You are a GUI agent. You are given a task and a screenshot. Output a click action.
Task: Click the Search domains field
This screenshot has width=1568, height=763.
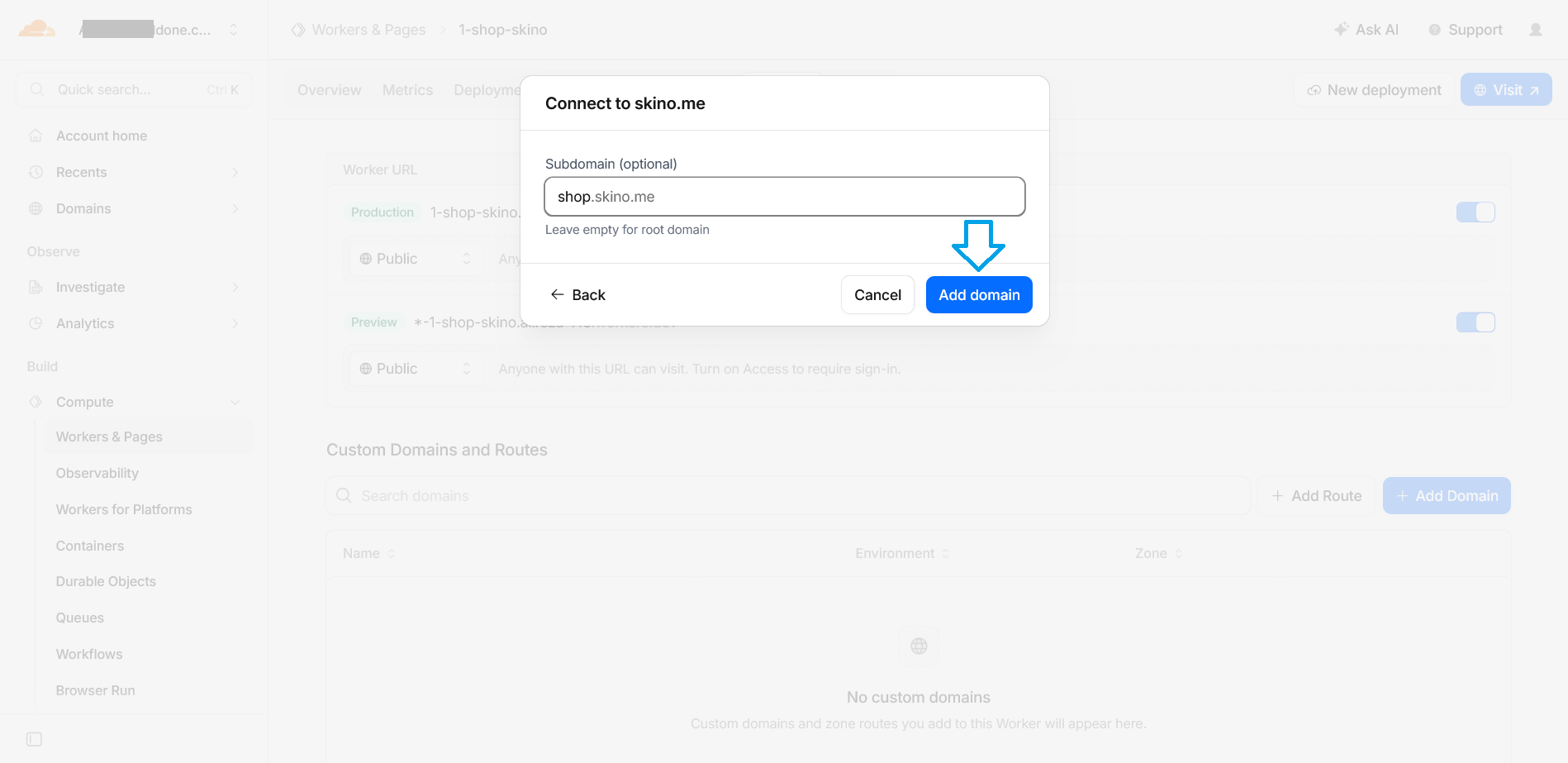click(x=789, y=496)
